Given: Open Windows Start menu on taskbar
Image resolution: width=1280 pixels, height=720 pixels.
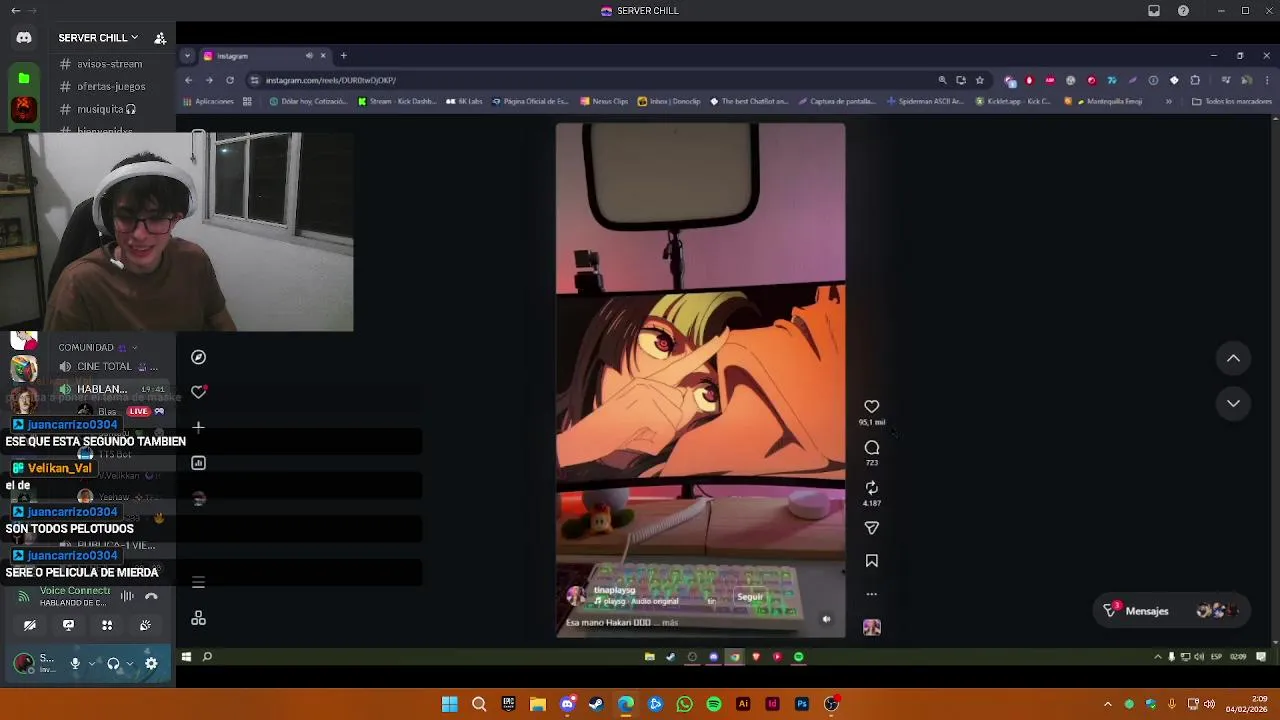Looking at the screenshot, I should (450, 704).
